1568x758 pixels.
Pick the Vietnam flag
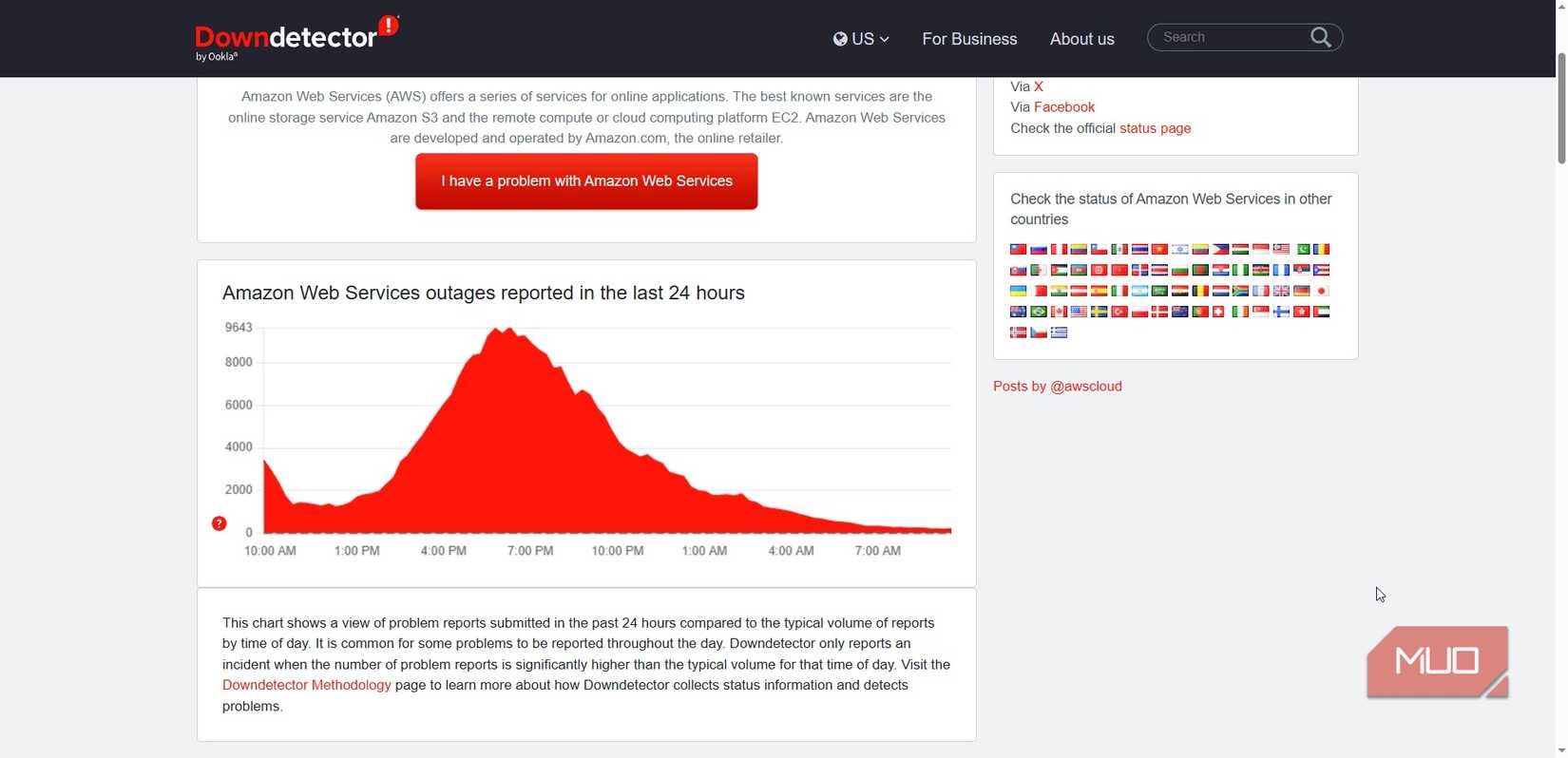pyautogui.click(x=1160, y=249)
